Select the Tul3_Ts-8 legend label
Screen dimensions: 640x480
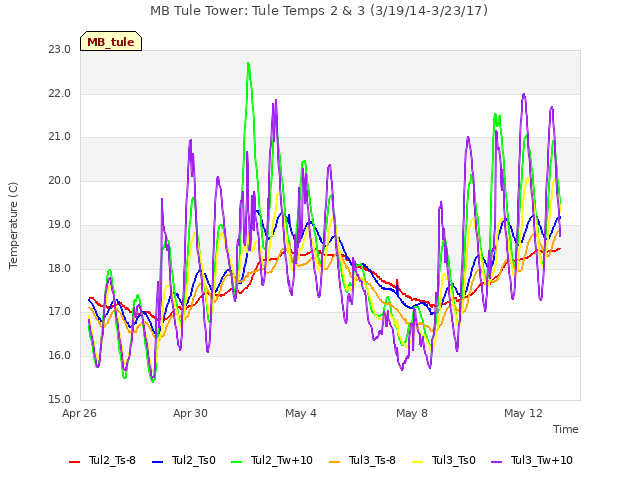(372, 460)
